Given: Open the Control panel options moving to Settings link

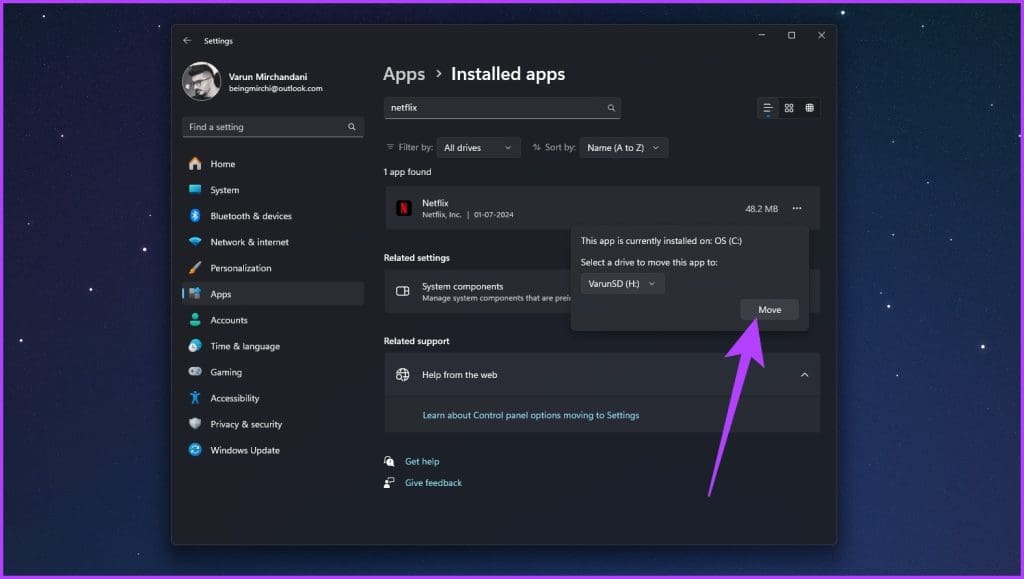Looking at the screenshot, I should coord(531,414).
